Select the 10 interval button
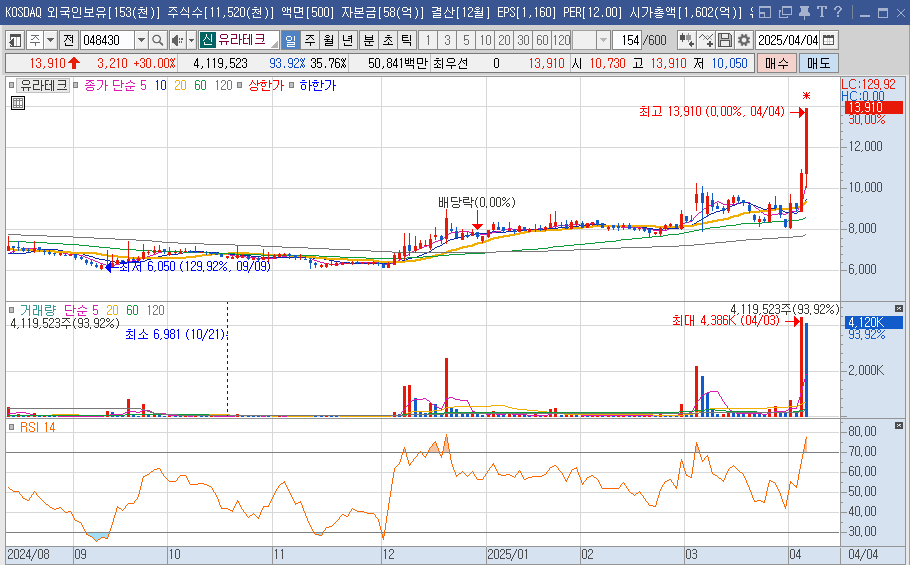Viewport: 910px width, 565px height. [485, 40]
